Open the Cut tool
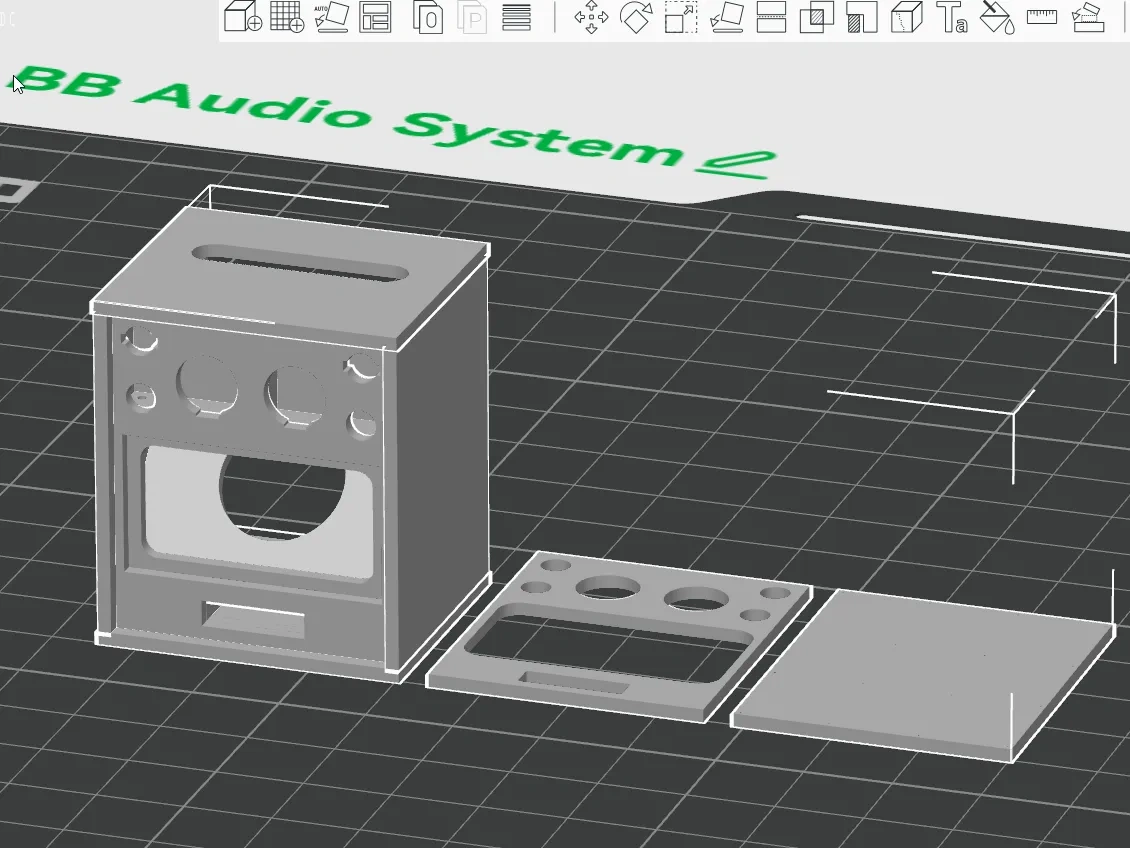Viewport: 1130px width, 848px height. (771, 17)
